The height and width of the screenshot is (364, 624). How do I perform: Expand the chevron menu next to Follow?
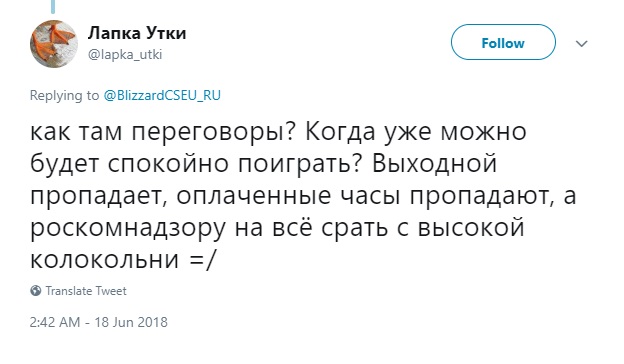tap(582, 43)
